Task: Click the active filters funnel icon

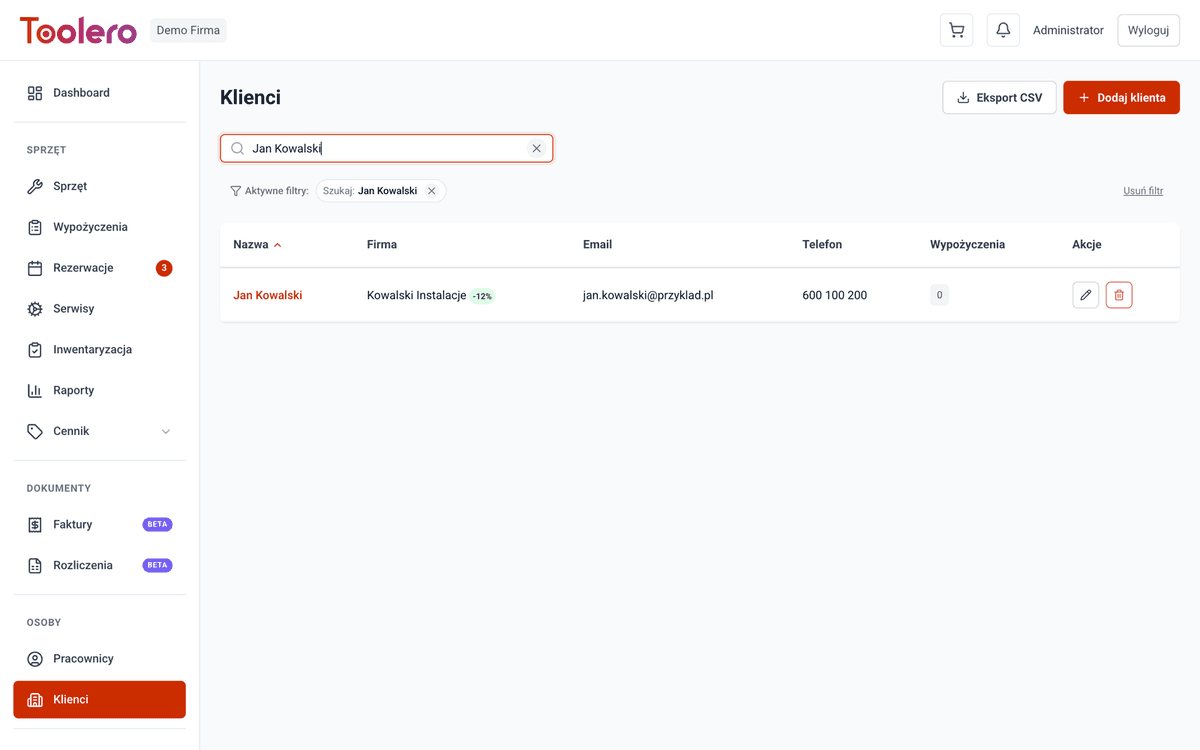Action: tap(236, 191)
